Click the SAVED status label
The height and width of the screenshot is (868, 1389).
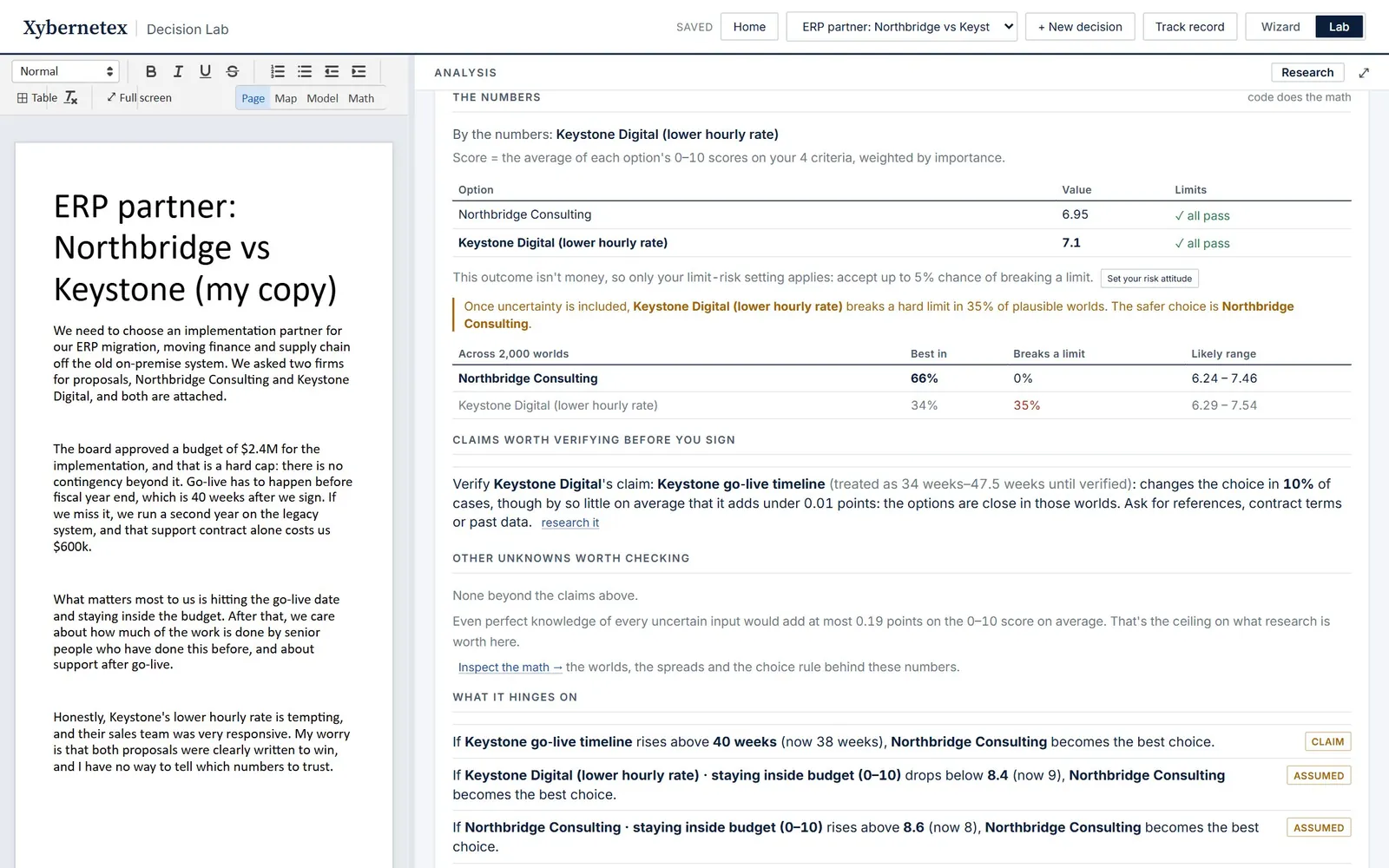(694, 27)
